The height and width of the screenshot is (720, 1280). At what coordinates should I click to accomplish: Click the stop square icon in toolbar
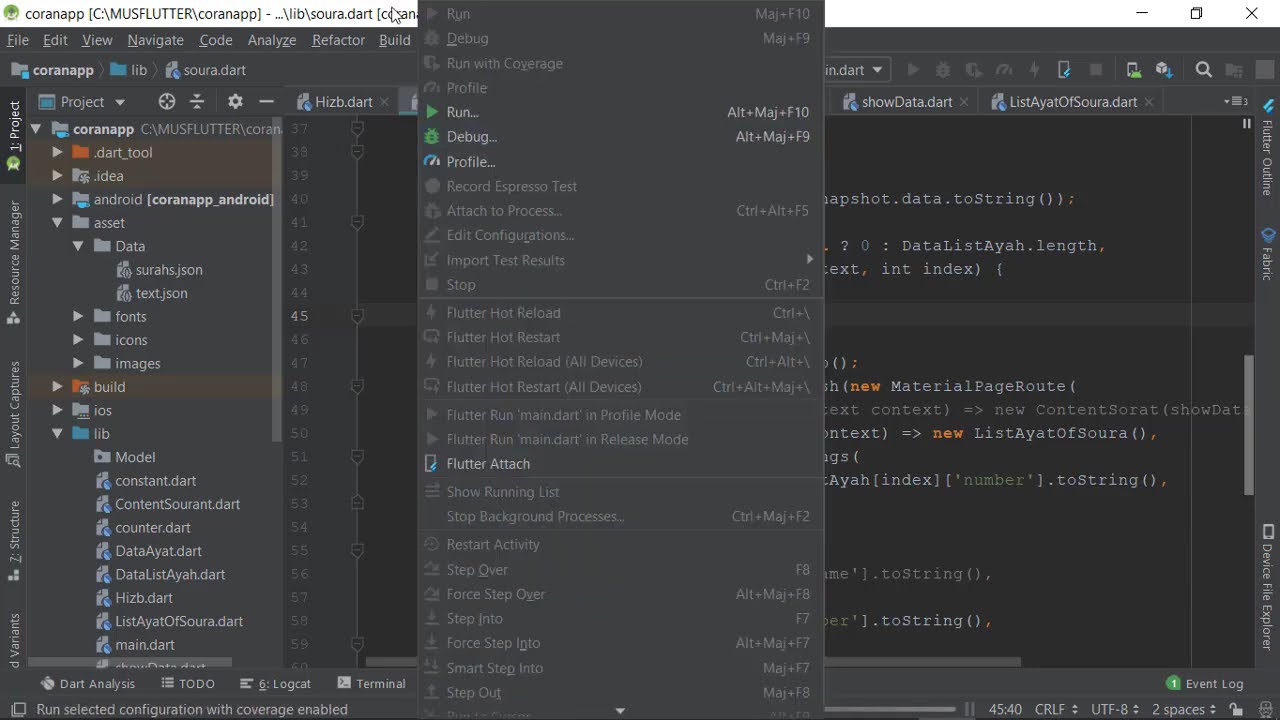(x=1096, y=70)
